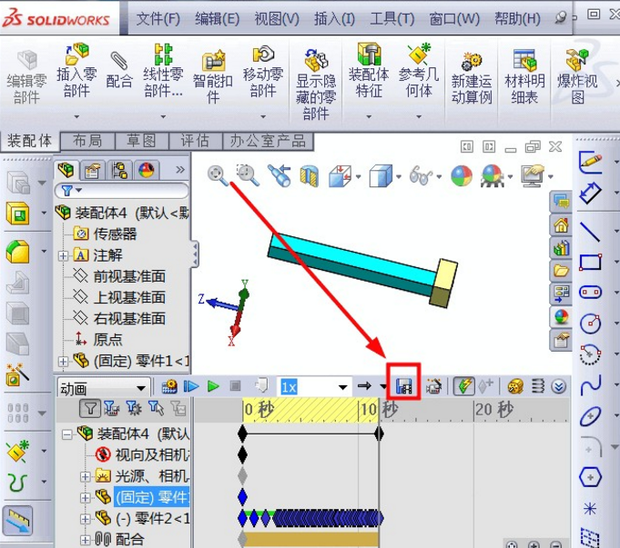Open the 编辑(E) menu
620x548 pixels.
pos(217,19)
